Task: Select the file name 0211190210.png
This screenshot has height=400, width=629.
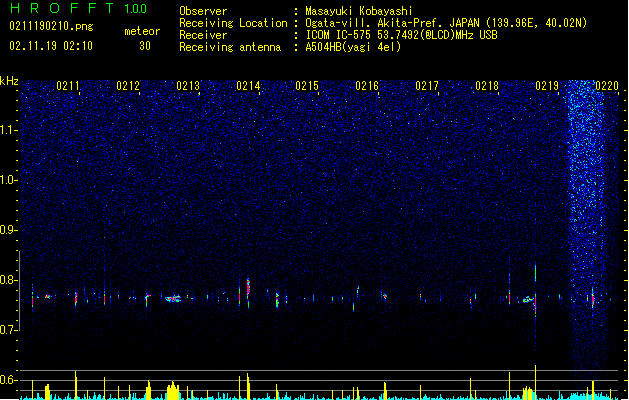Action: click(51, 27)
